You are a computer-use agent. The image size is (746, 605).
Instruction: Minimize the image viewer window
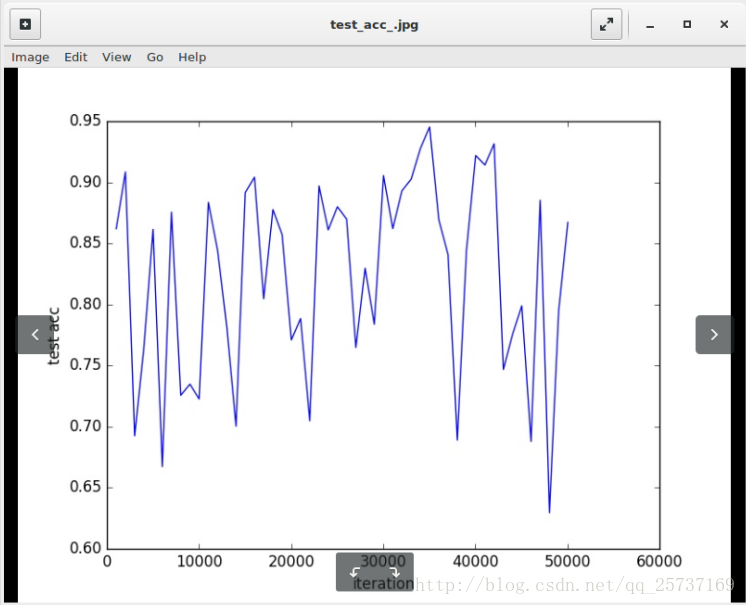(650, 24)
